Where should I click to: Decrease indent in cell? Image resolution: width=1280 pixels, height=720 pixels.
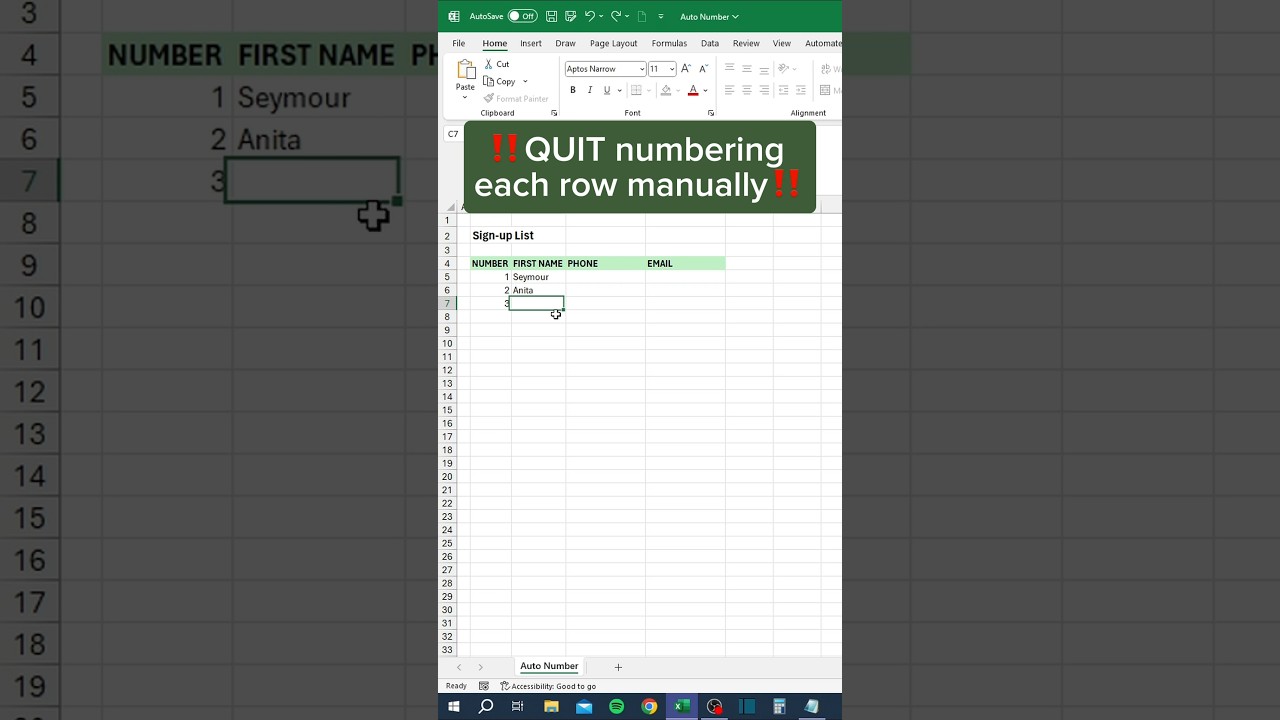(x=784, y=90)
